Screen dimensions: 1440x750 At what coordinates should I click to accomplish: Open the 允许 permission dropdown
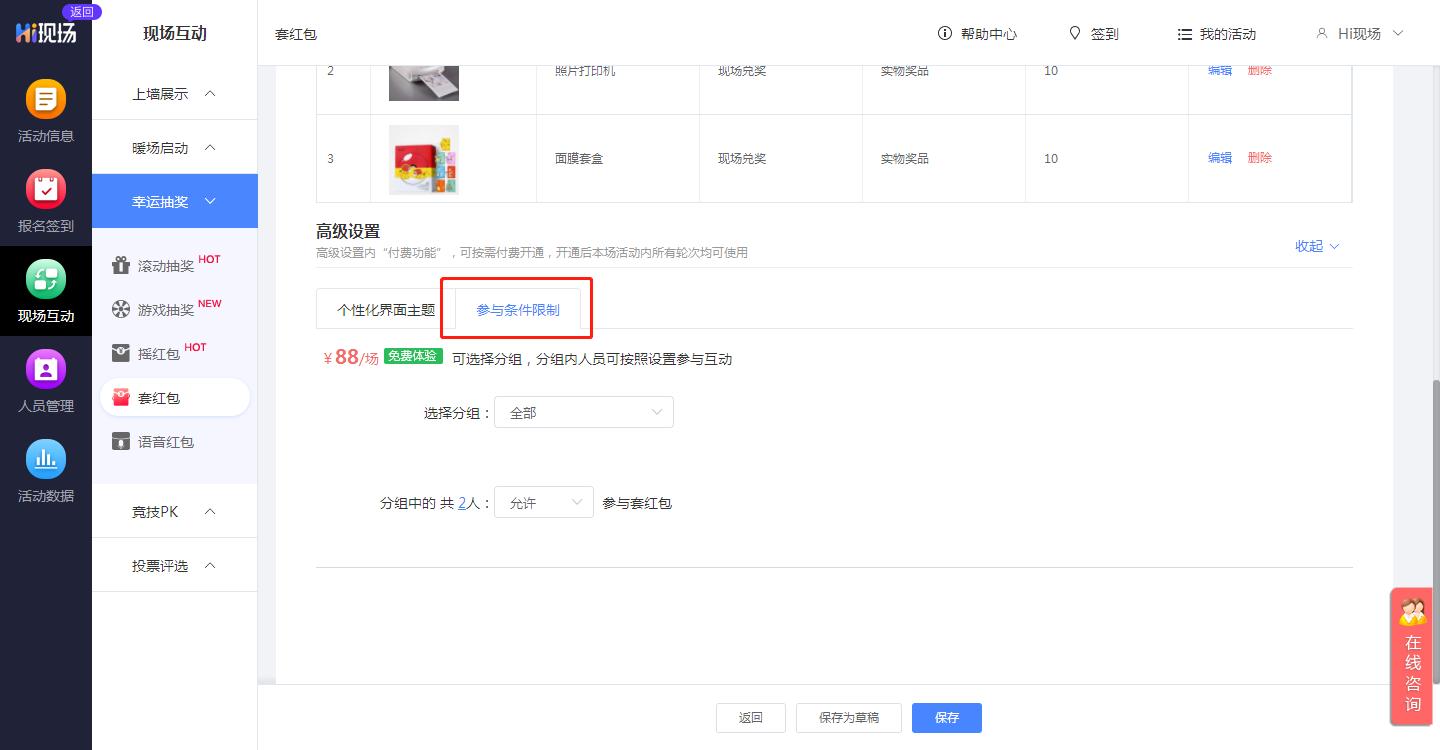[x=543, y=502]
